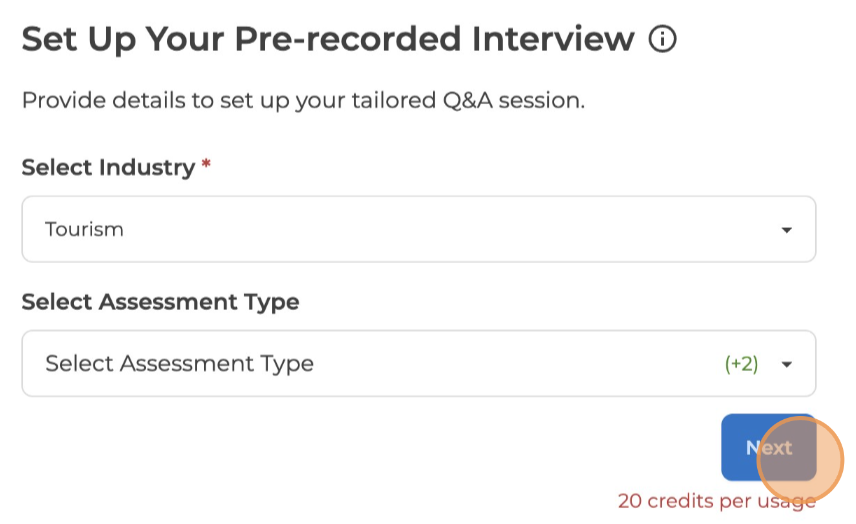The height and width of the screenshot is (524, 856).
Task: Click the Select Assessment Type field label
Action: [160, 301]
